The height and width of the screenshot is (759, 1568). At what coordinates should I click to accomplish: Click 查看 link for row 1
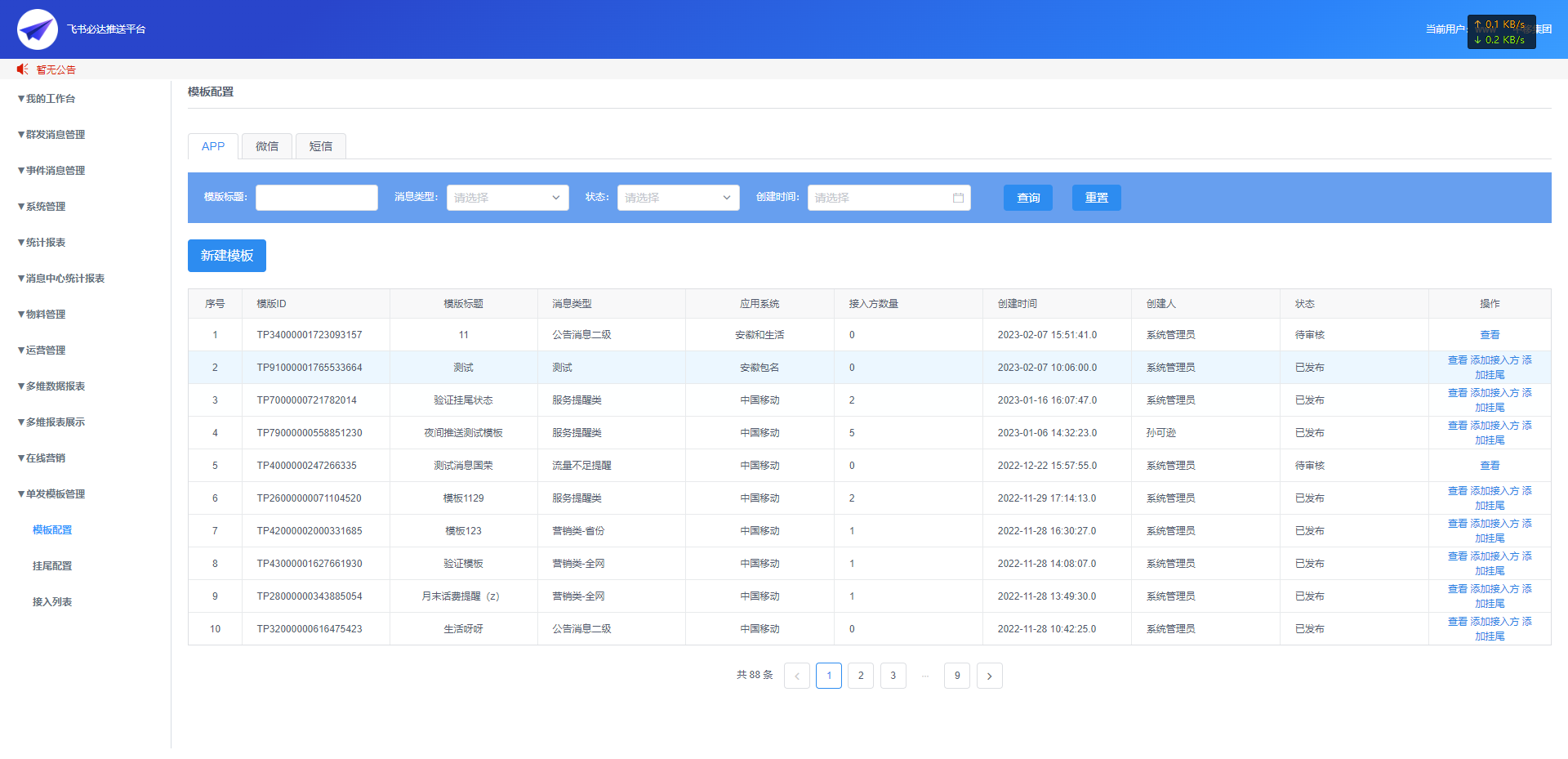tap(1490, 335)
